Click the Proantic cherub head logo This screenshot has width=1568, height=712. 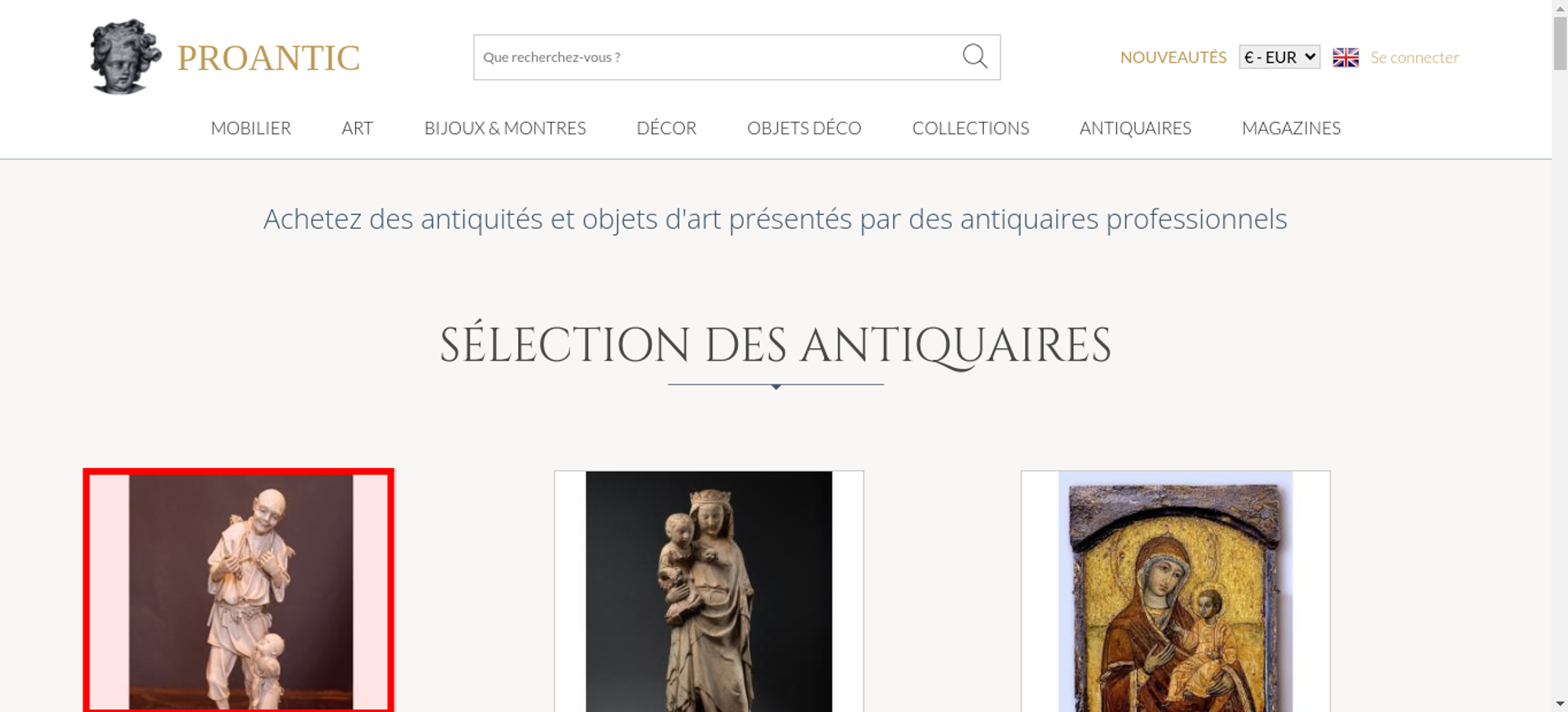point(125,56)
